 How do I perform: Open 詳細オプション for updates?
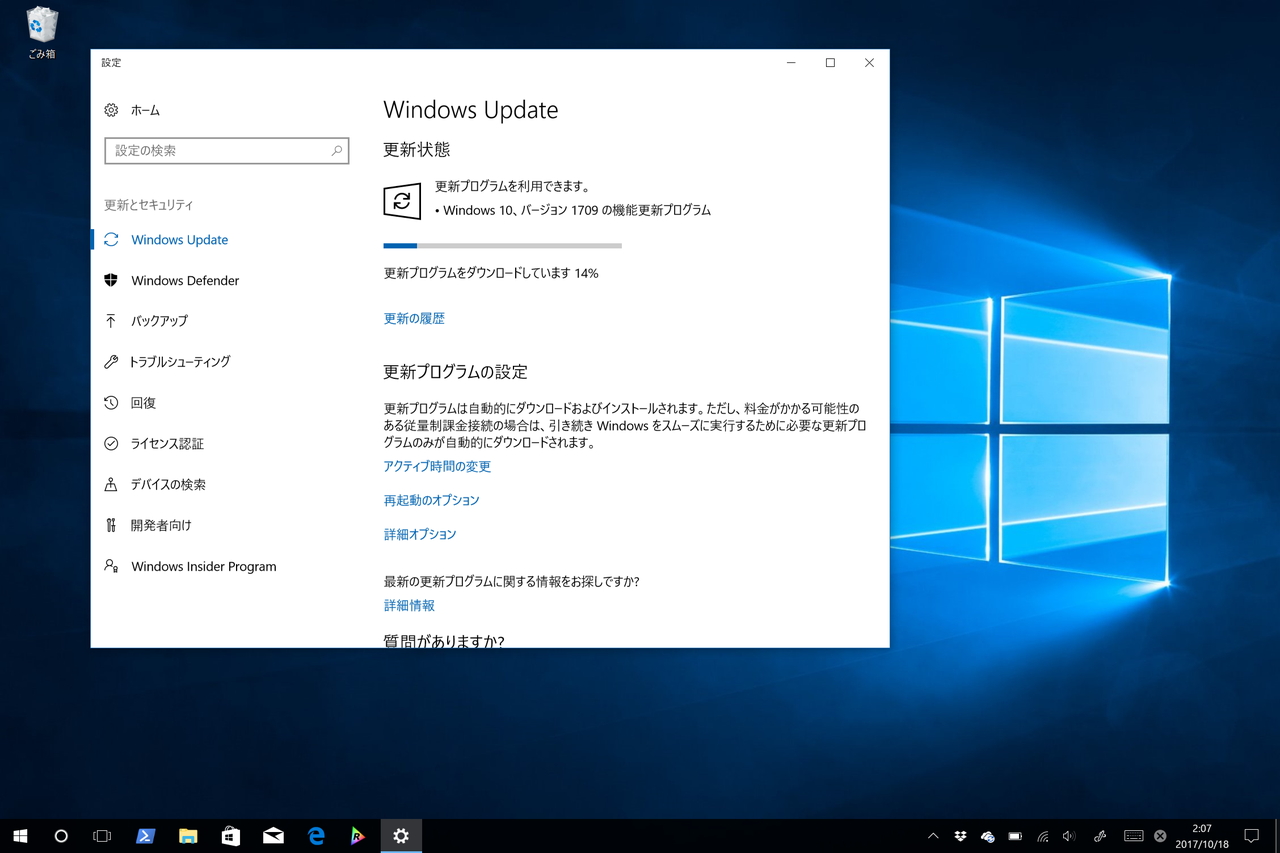click(x=420, y=533)
